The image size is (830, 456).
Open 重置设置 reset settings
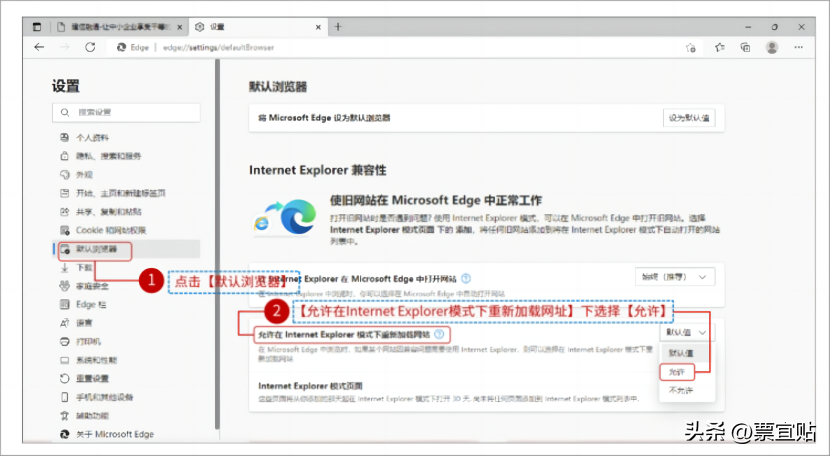(x=127, y=379)
